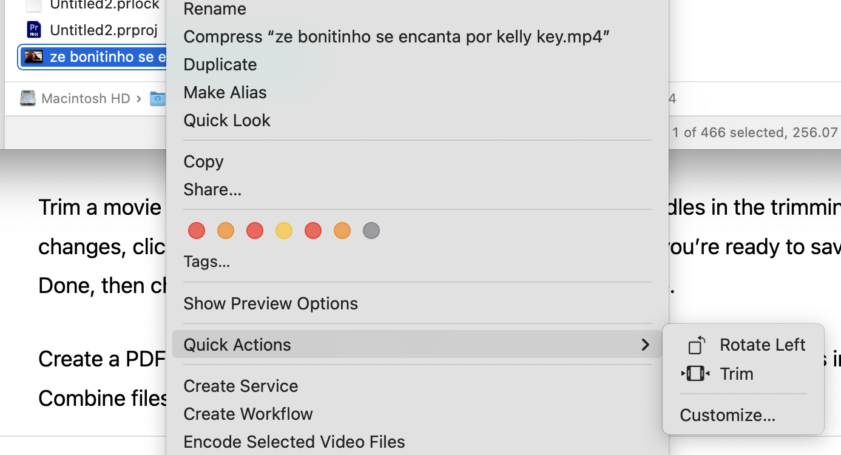Image resolution: width=841 pixels, height=455 pixels.
Task: Choose Make Alias
Action: (x=225, y=93)
